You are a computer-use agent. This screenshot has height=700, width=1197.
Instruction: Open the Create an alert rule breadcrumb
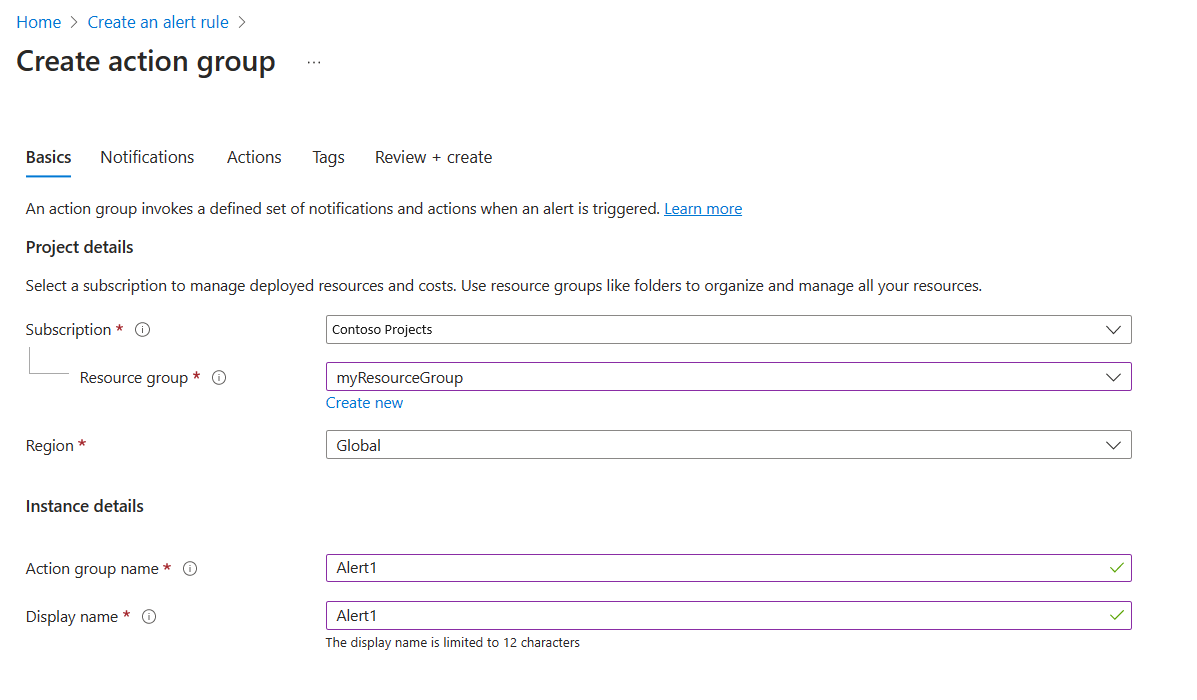(x=157, y=21)
